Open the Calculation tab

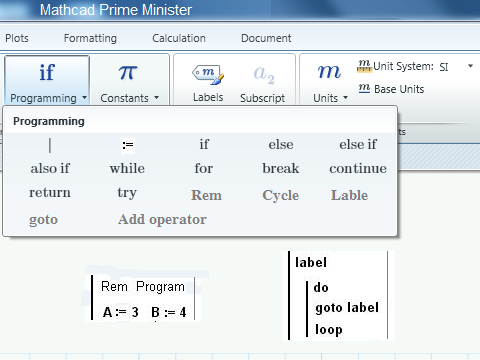pyautogui.click(x=179, y=38)
